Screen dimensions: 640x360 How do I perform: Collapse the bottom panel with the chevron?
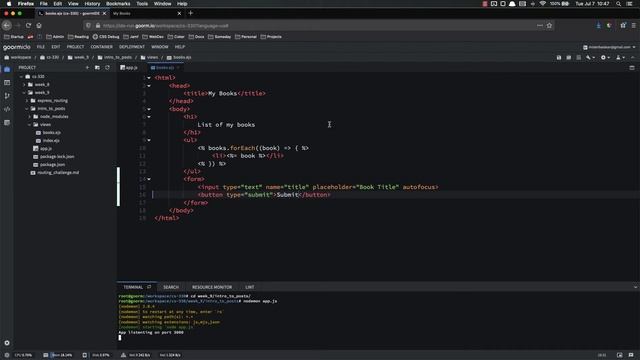click(635, 287)
